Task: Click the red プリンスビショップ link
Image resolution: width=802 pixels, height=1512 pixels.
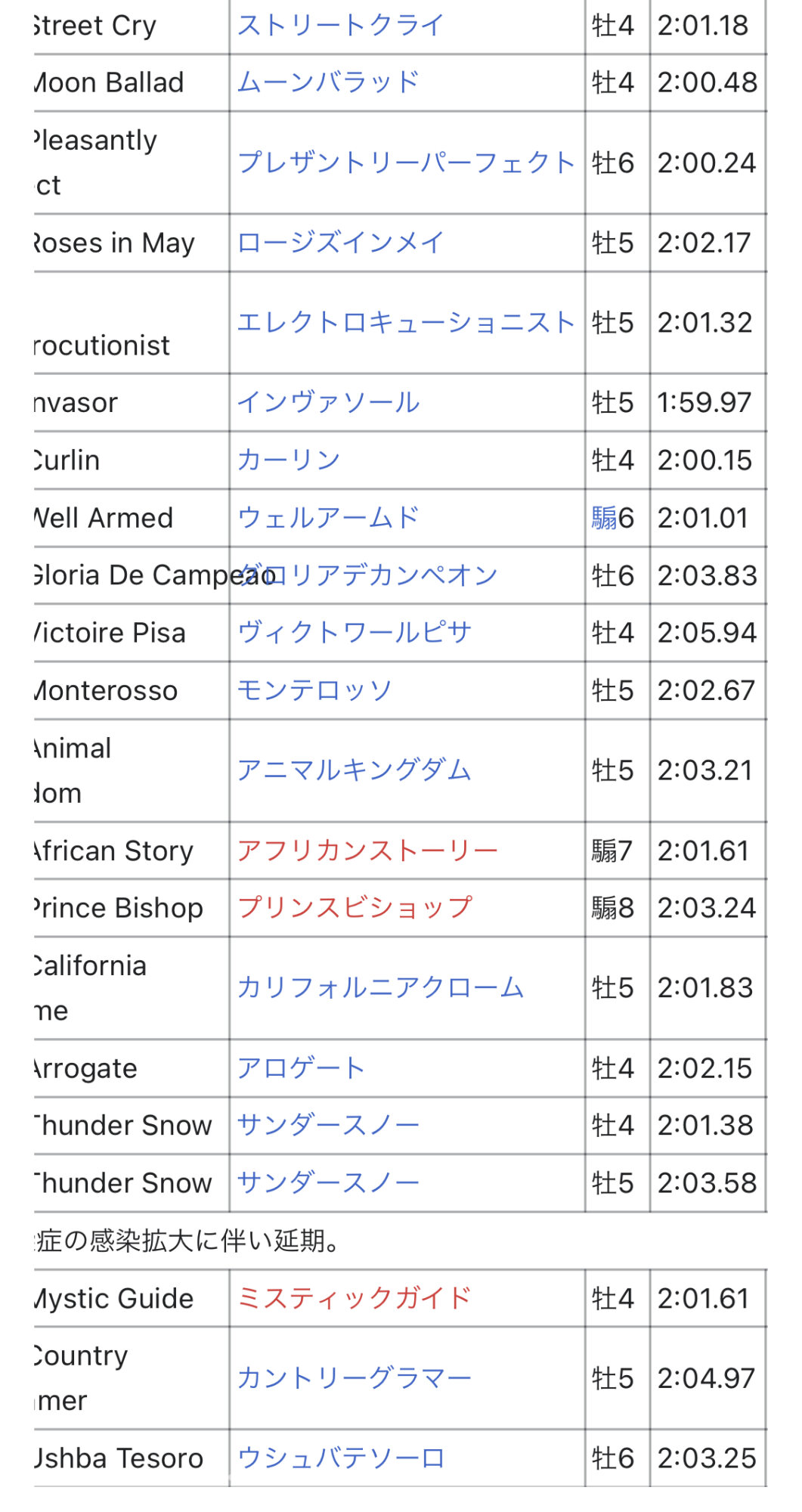Action: (x=355, y=907)
